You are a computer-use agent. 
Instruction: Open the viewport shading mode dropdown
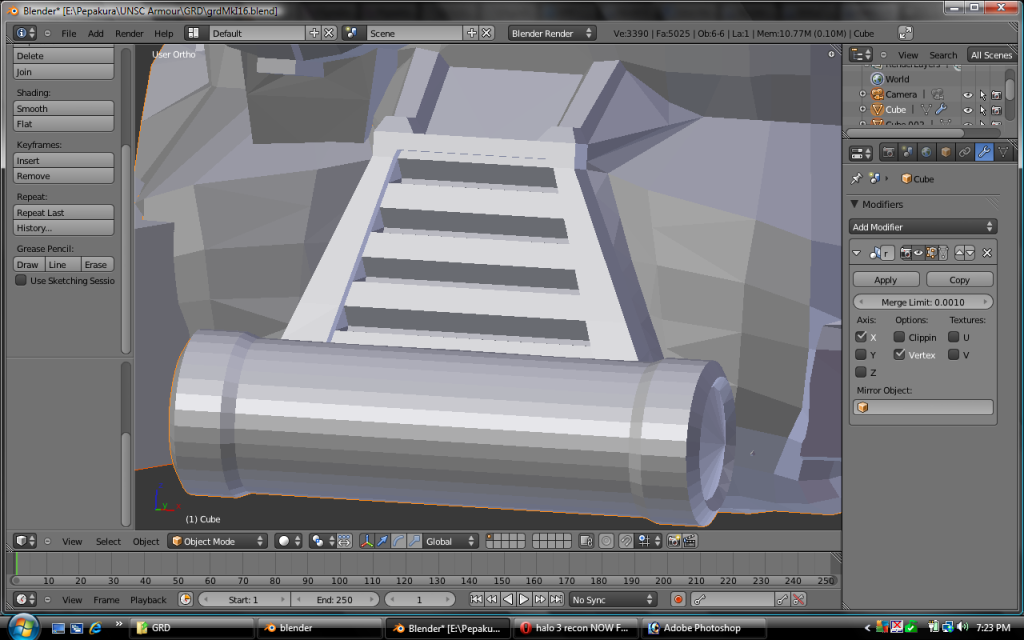click(288, 541)
